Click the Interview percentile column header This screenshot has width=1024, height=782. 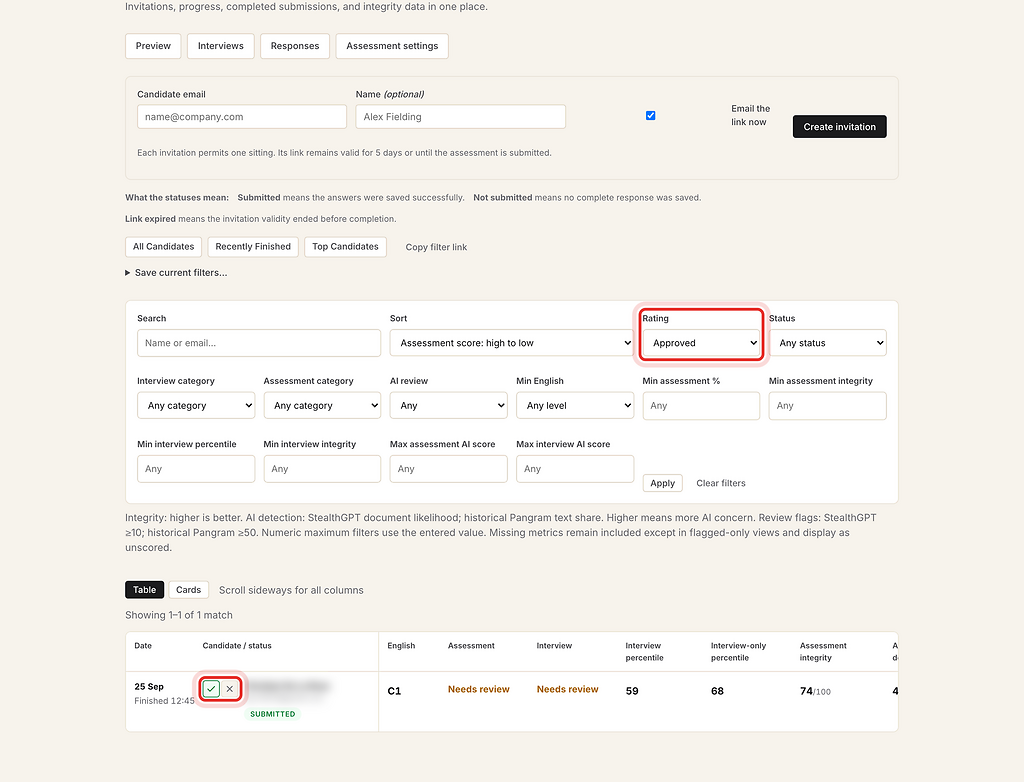tap(645, 651)
